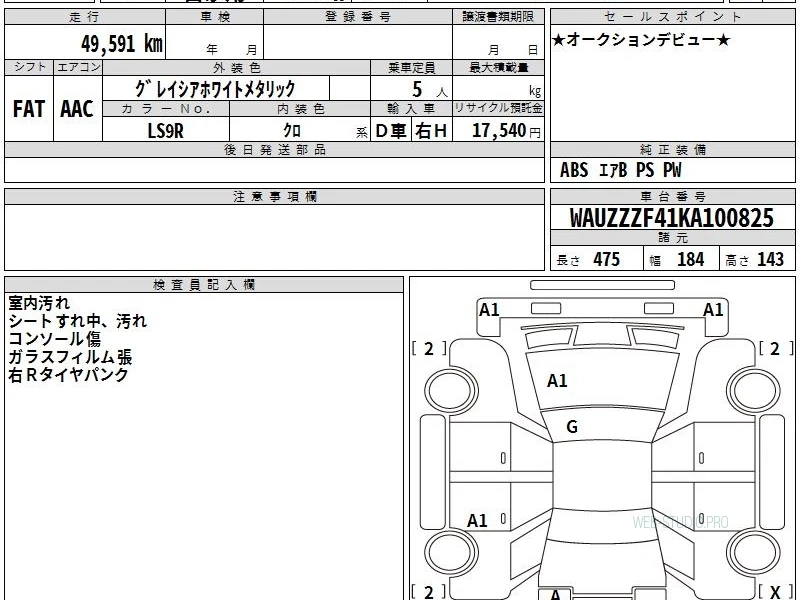Click the エアコン header cell

click(x=78, y=67)
